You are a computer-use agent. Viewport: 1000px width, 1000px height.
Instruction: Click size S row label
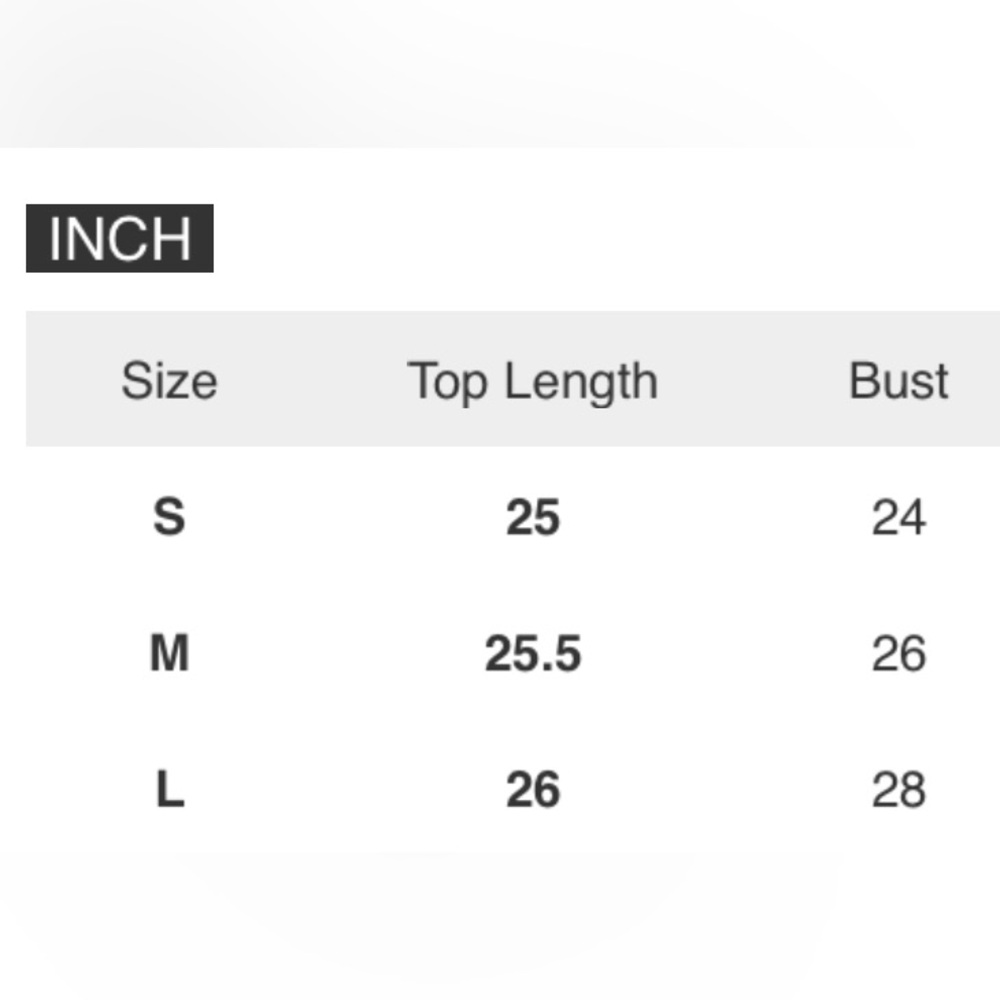click(x=170, y=516)
